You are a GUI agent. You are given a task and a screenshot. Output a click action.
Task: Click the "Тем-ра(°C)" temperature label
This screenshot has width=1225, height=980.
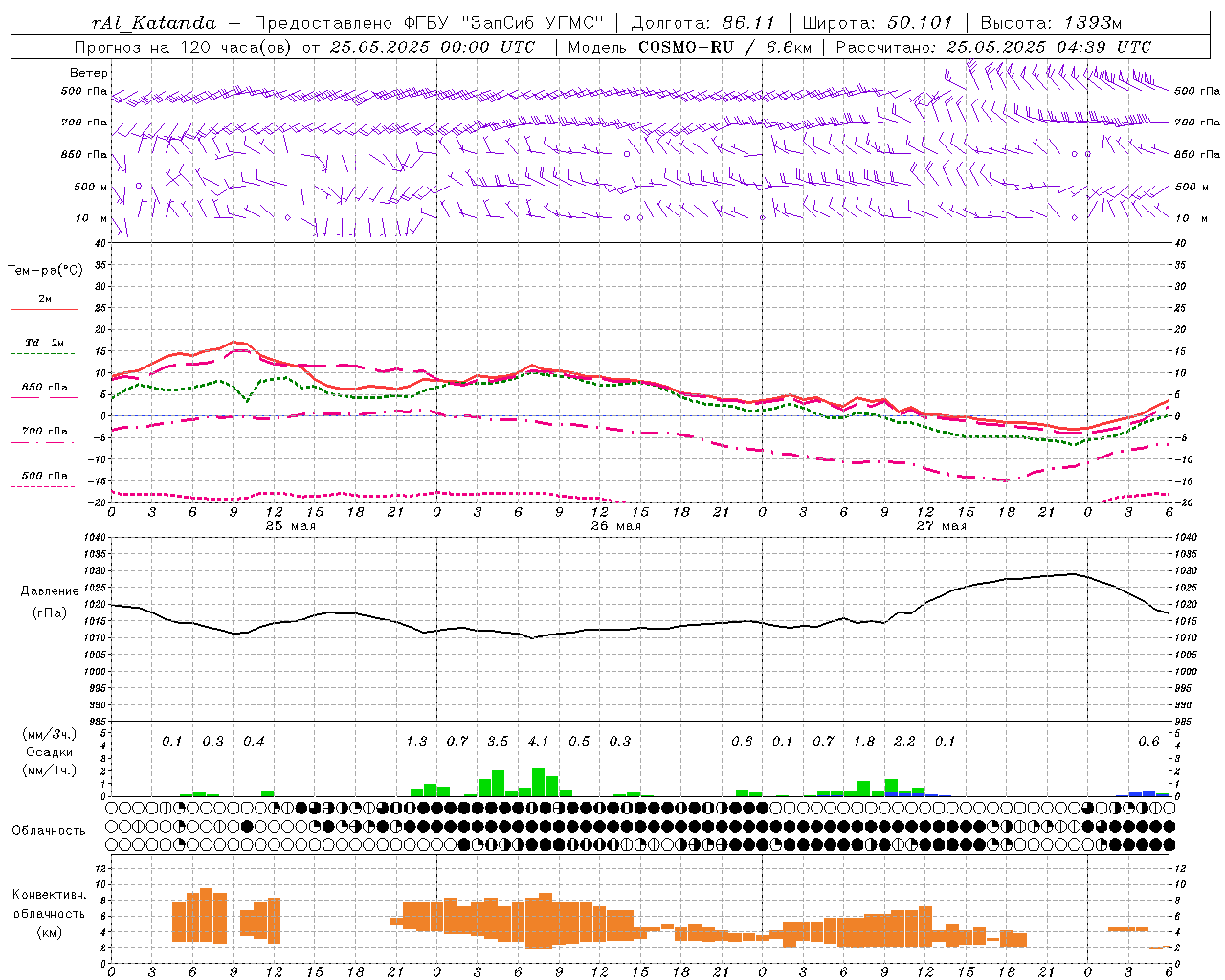tap(45, 270)
